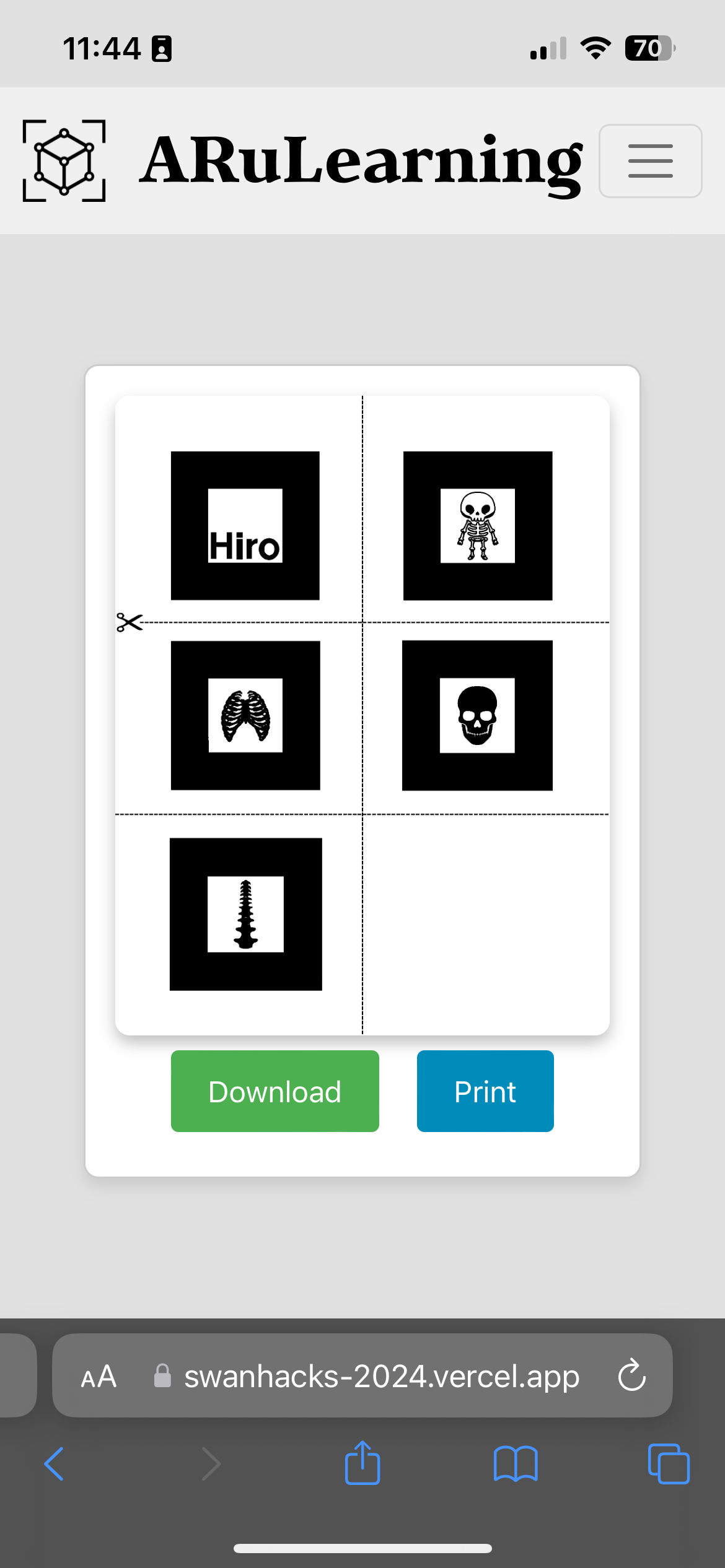725x1568 pixels.
Task: Select the full skeleton marker
Action: point(478,526)
